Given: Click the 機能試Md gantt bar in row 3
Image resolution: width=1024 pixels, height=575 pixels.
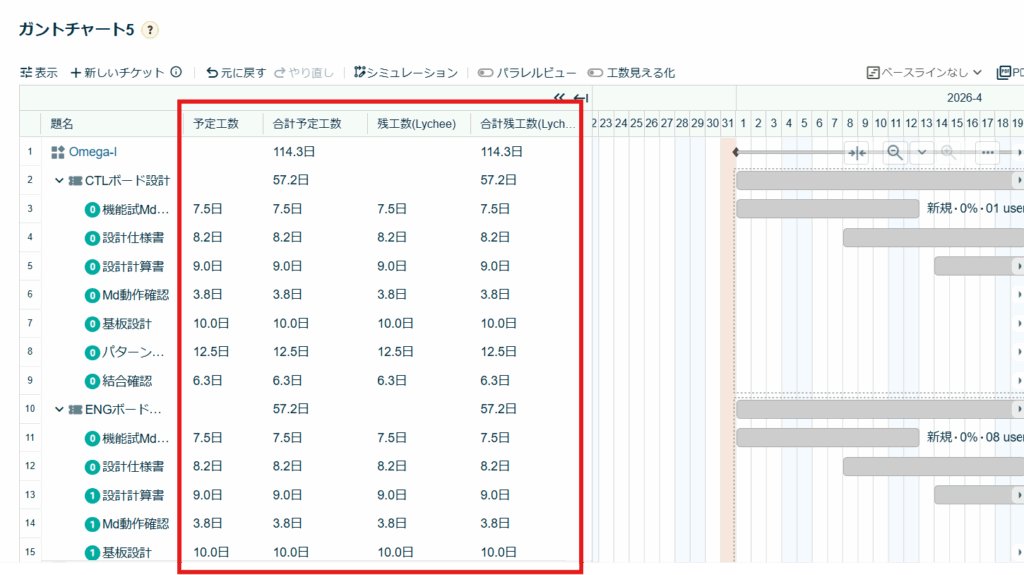Looking at the screenshot, I should 826,209.
